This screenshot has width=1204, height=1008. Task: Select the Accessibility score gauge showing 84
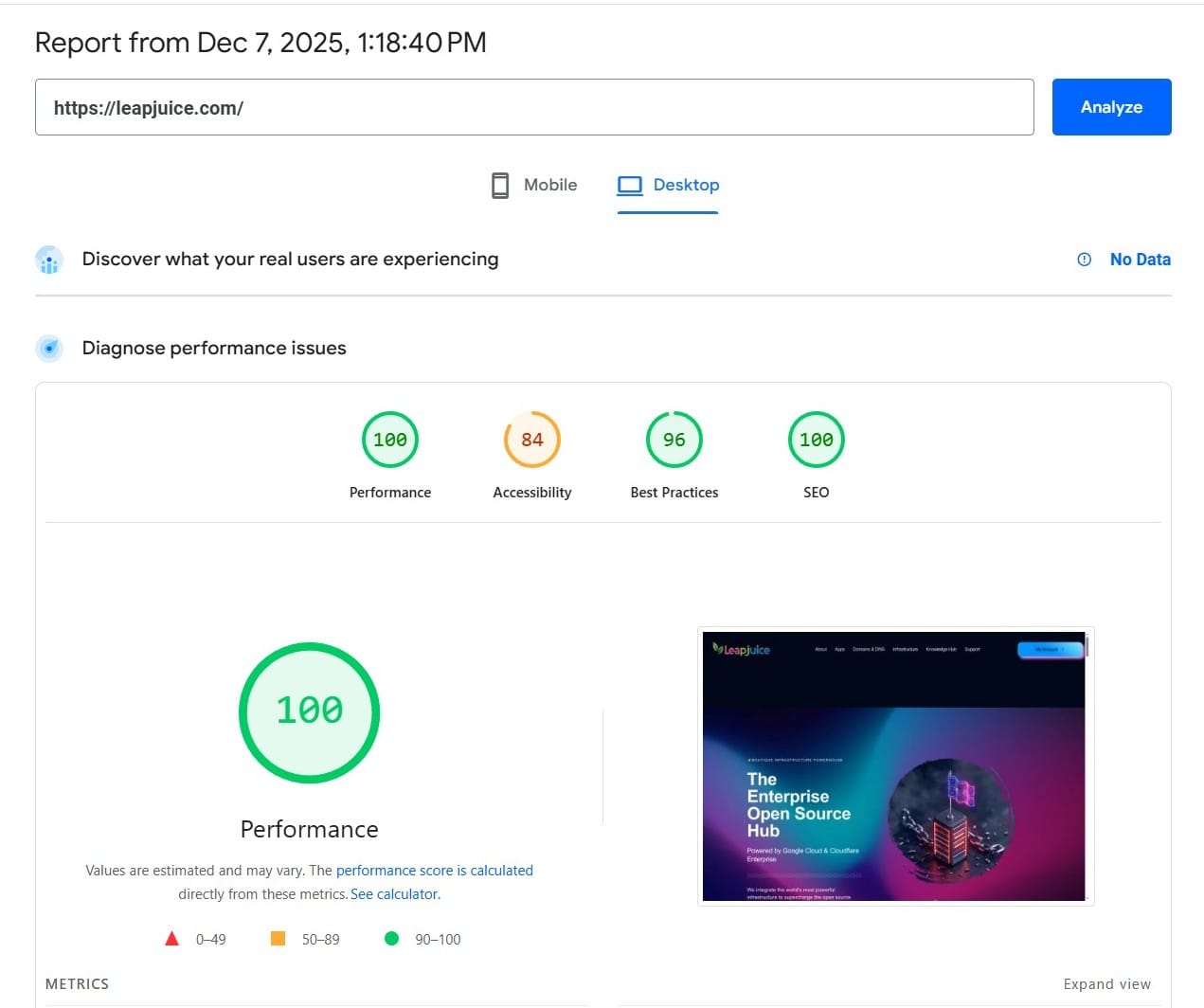click(x=531, y=439)
